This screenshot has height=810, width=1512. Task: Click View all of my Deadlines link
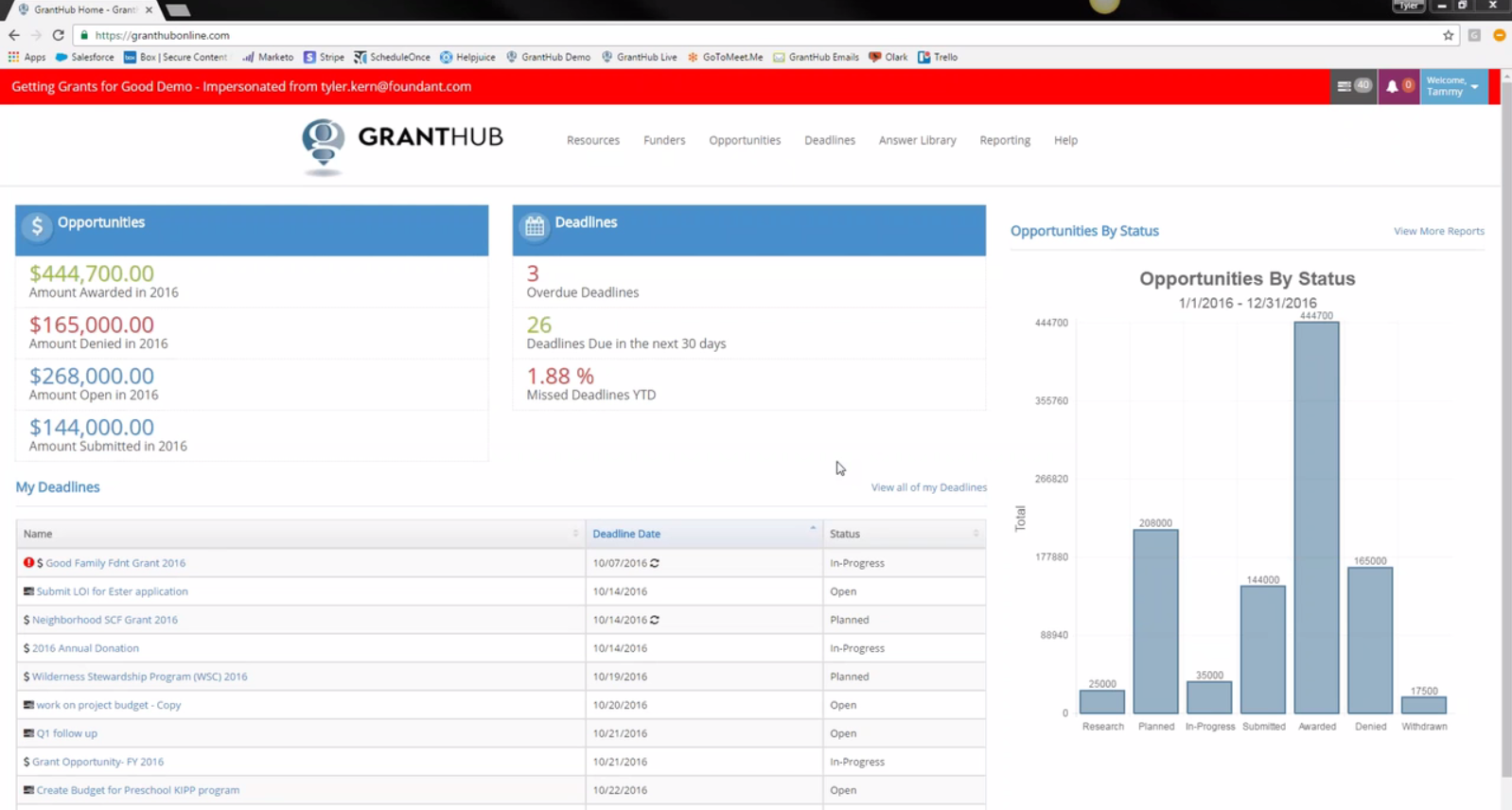(x=928, y=487)
